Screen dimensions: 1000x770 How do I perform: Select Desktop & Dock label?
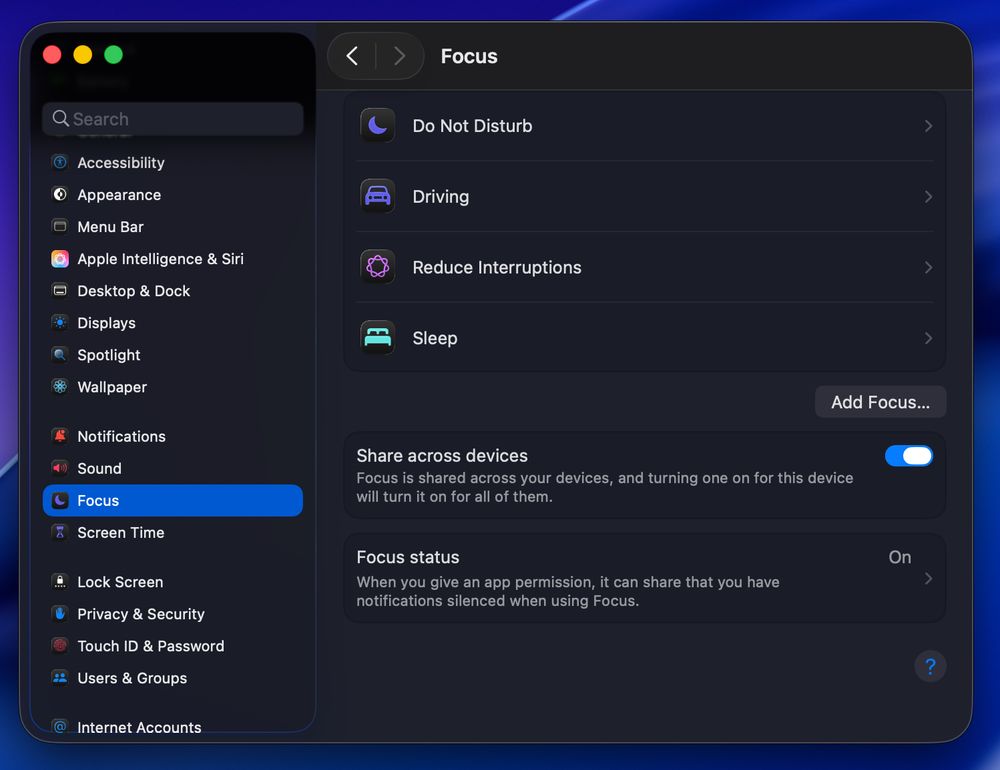tap(134, 291)
